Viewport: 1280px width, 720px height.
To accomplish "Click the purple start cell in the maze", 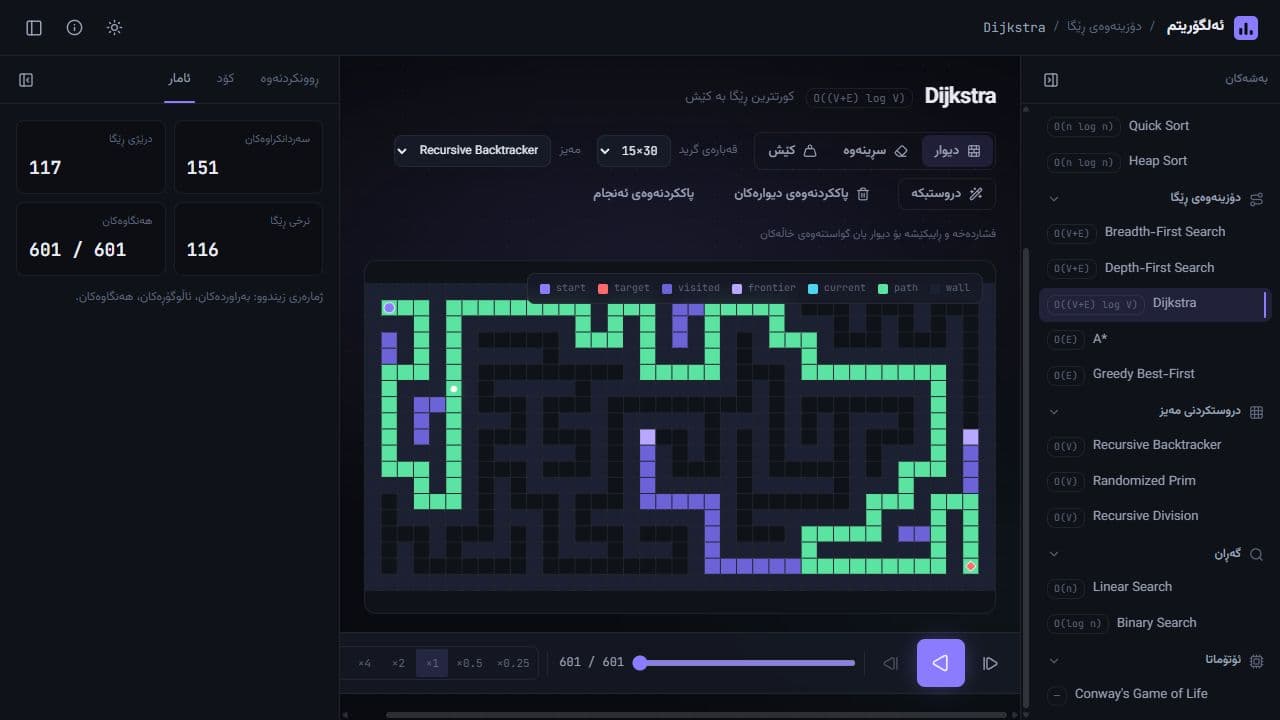I will tap(389, 308).
